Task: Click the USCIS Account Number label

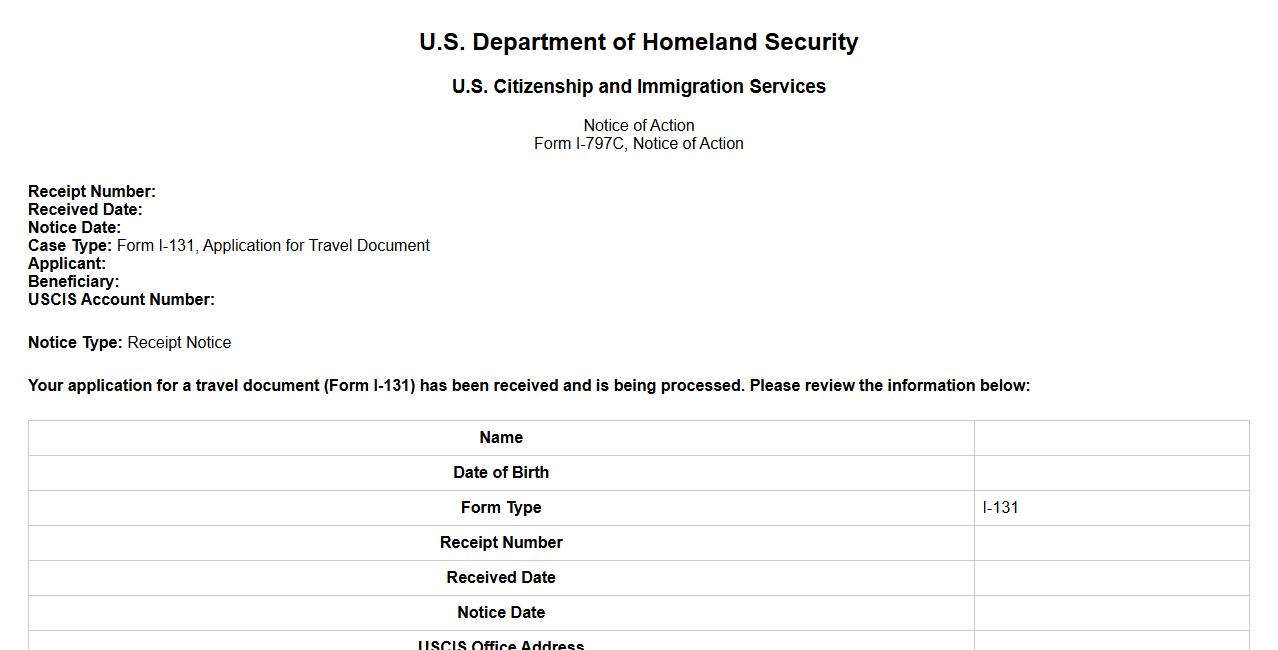Action: pos(121,300)
